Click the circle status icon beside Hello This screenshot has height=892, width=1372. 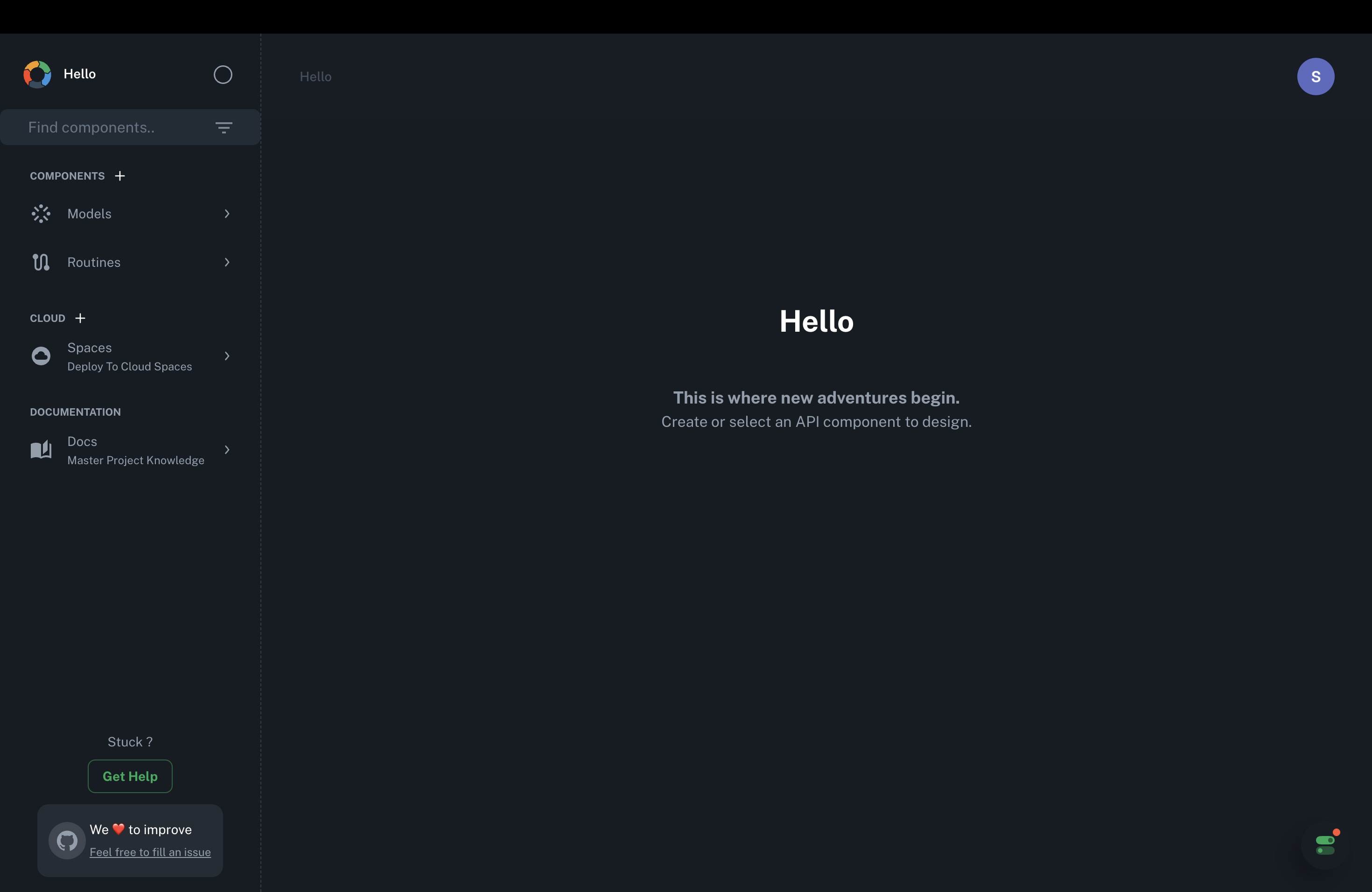pos(223,74)
